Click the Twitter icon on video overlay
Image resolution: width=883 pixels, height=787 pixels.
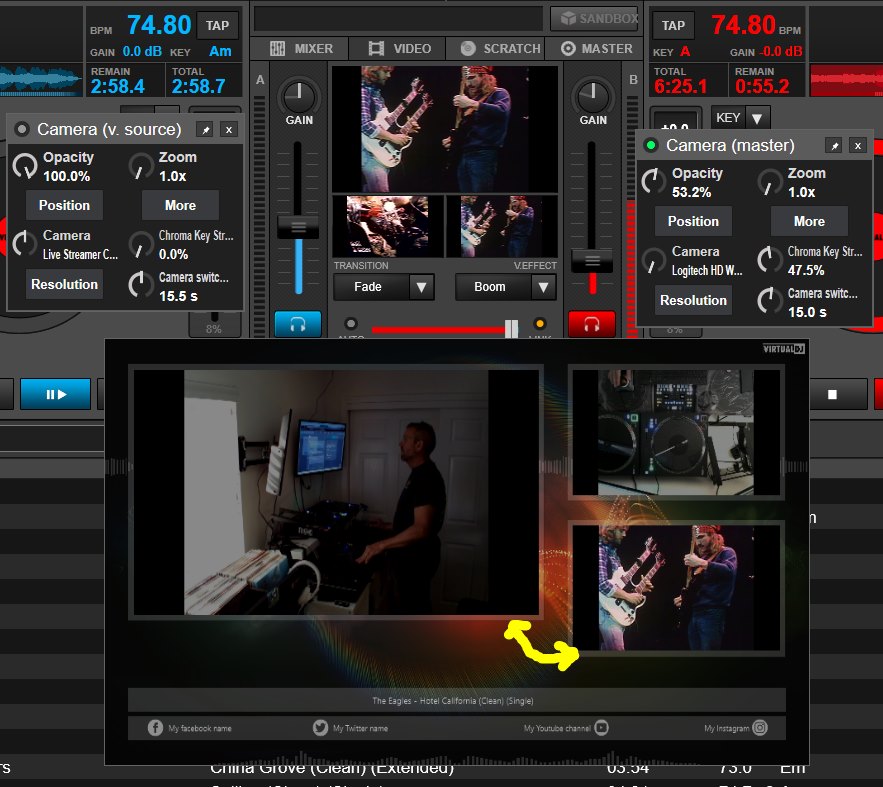click(320, 727)
